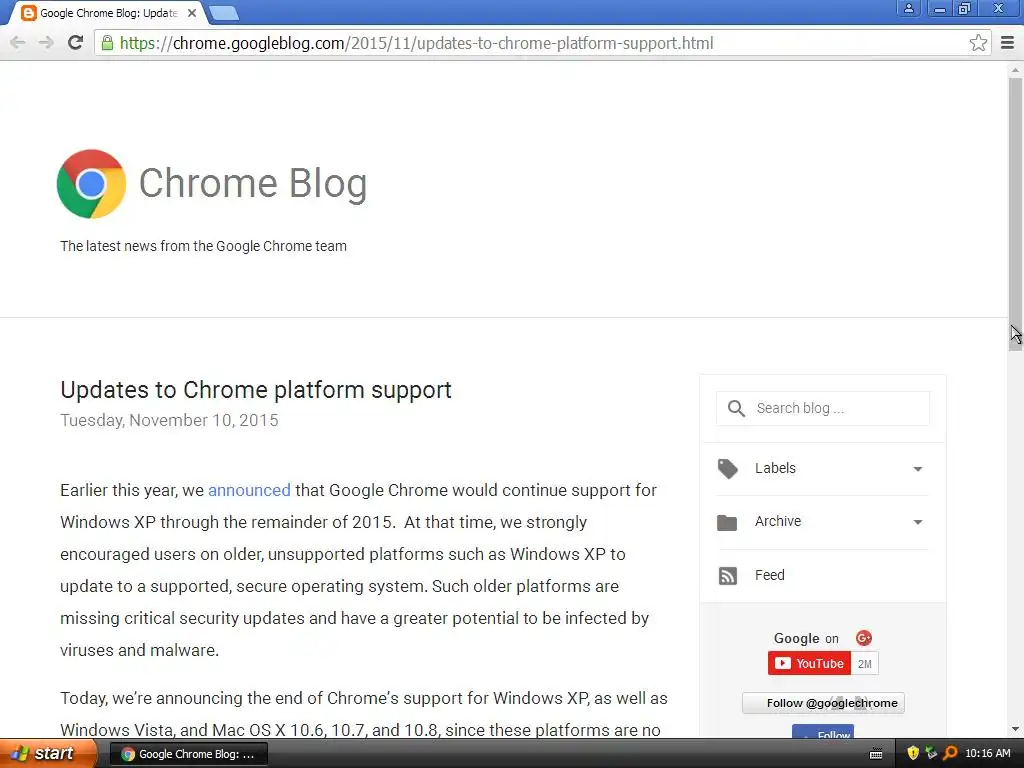Click the Updates to Chrome platform support heading
1024x768 pixels.
point(256,390)
